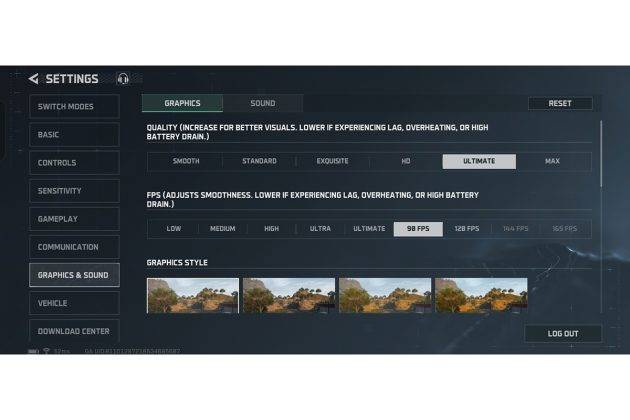The width and height of the screenshot is (630, 420).
Task: Click the back arrow beside Settings
Action: coord(34,79)
